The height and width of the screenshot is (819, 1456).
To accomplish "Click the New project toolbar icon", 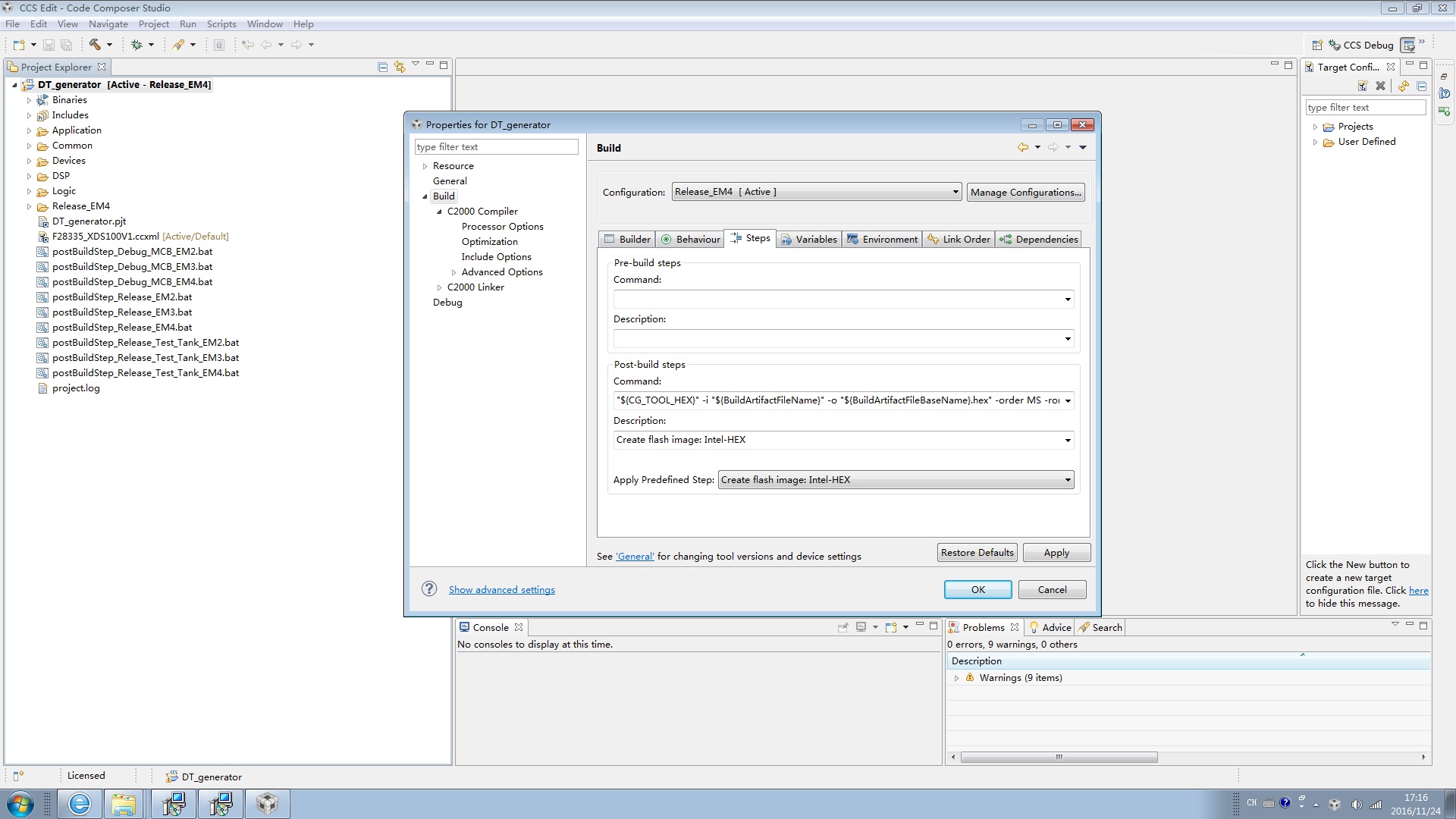I will pos(19,45).
